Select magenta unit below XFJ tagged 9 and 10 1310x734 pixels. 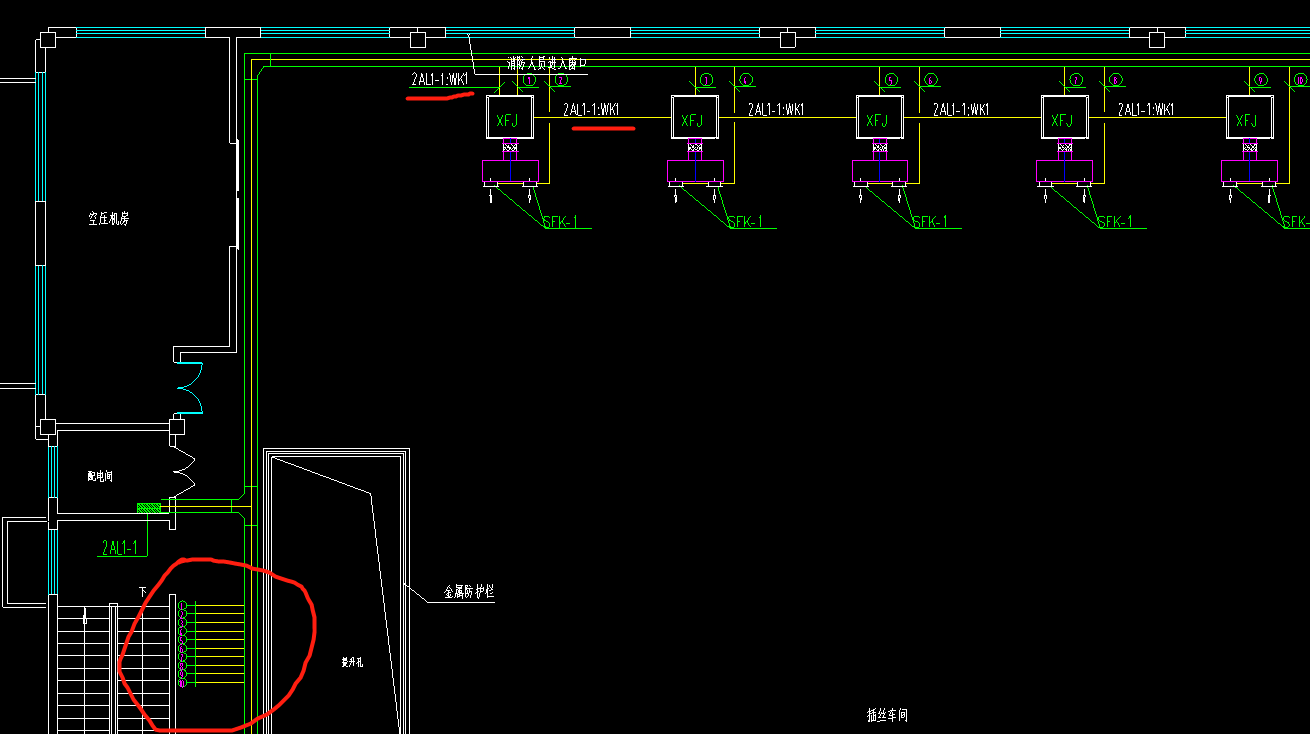pyautogui.click(x=1250, y=172)
